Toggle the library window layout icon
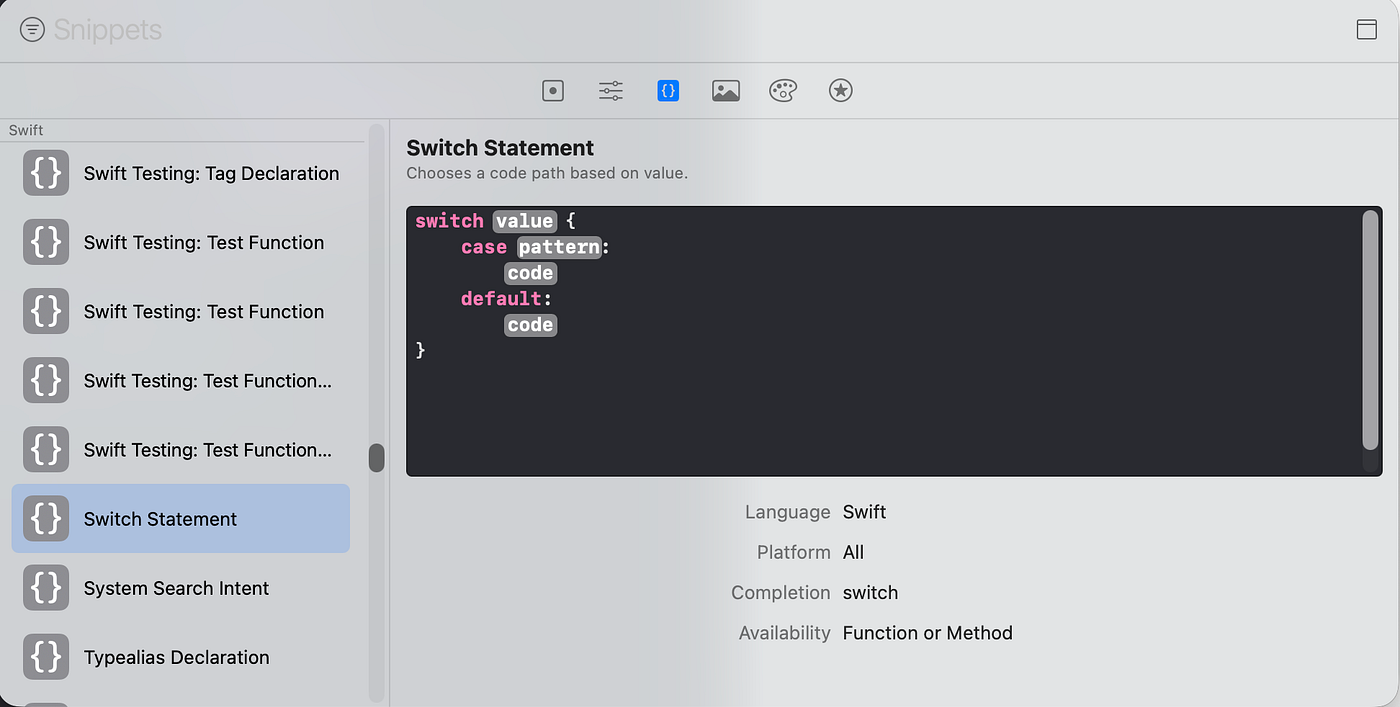The image size is (1400, 707). [1366, 30]
